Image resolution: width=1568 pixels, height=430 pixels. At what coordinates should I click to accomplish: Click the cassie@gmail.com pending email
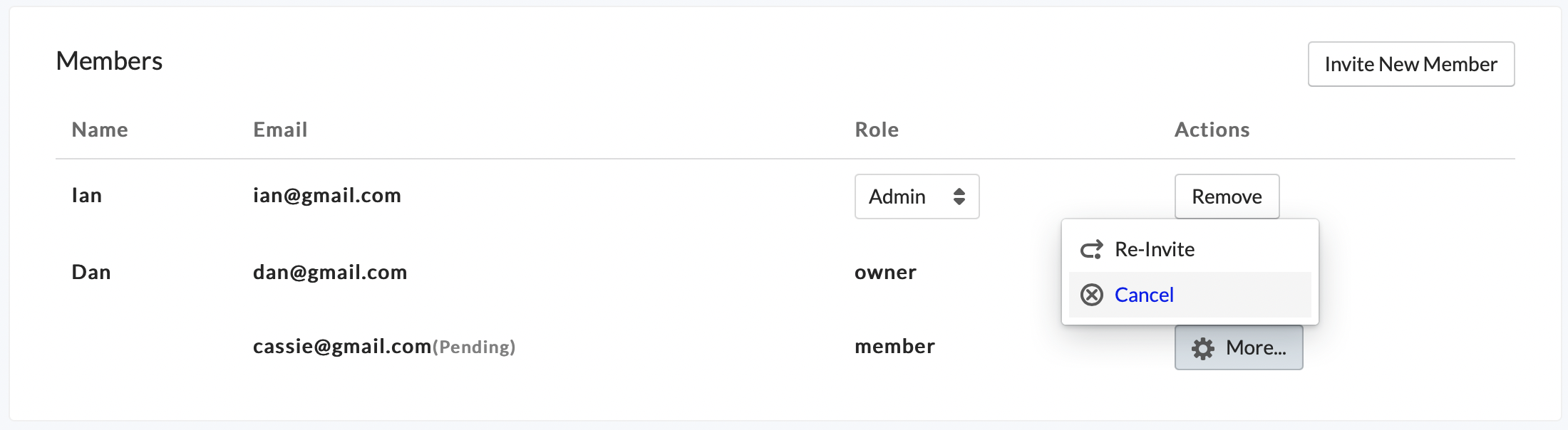coord(342,346)
